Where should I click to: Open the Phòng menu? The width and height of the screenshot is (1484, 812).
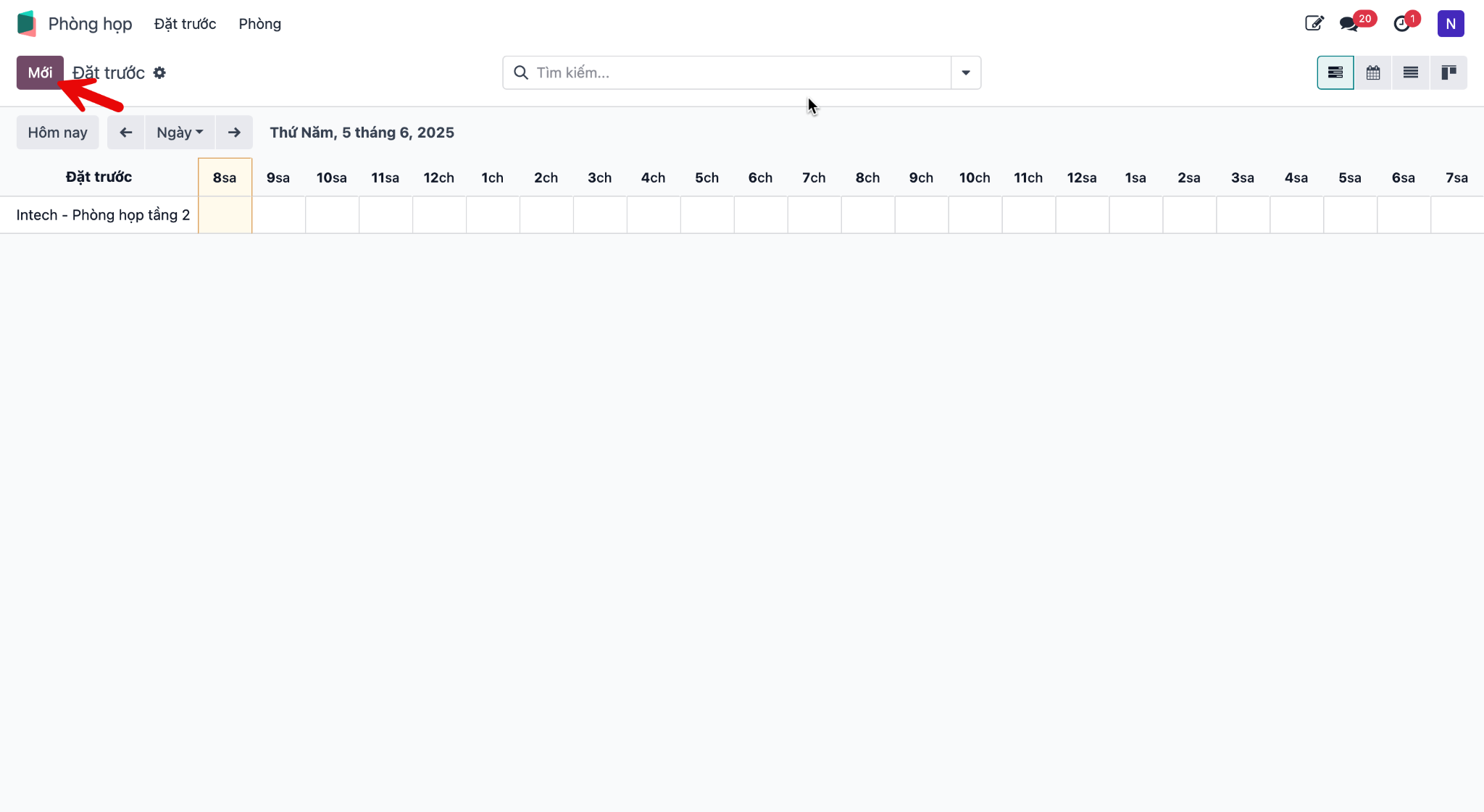(x=259, y=23)
